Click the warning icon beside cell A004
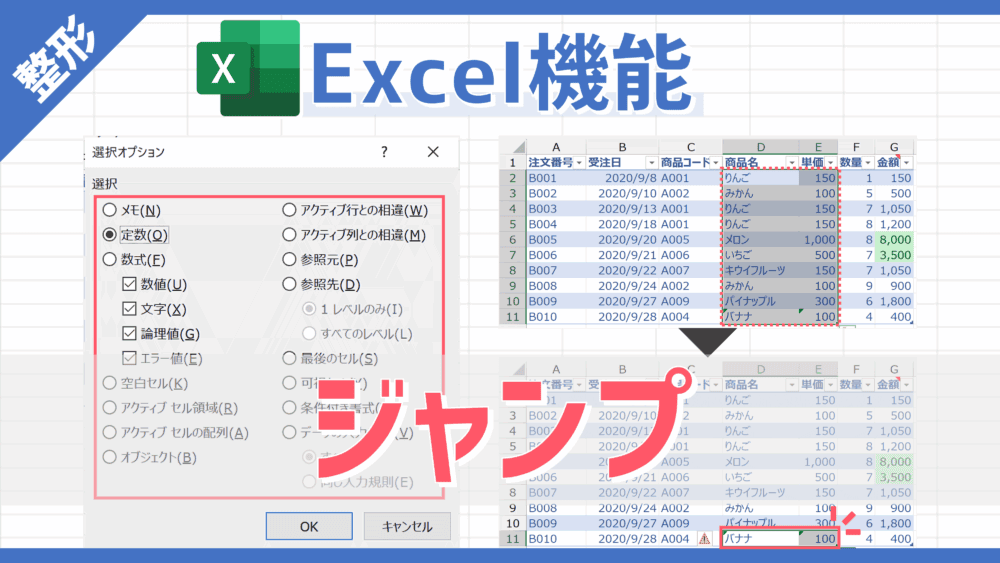1000x563 pixels. [x=705, y=538]
